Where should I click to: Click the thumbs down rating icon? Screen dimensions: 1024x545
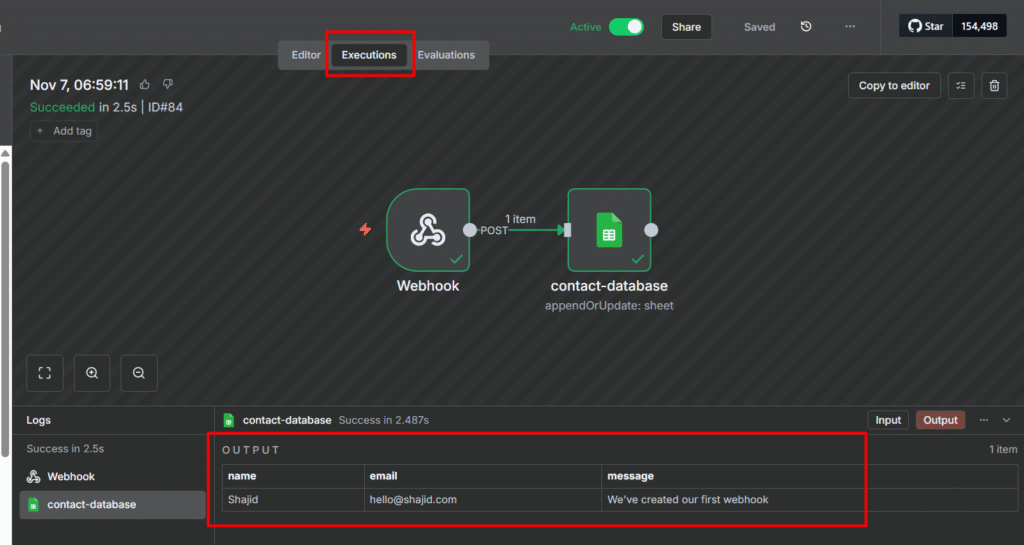pyautogui.click(x=168, y=85)
